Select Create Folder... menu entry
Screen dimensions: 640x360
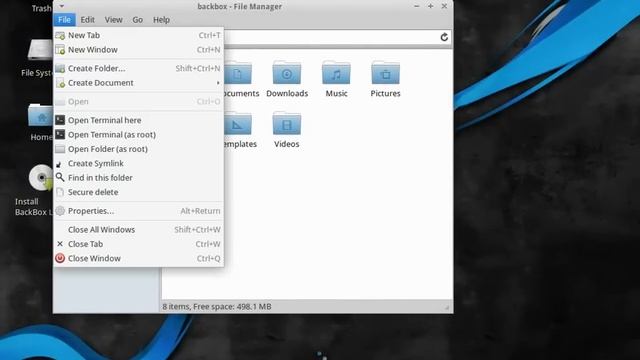point(138,69)
